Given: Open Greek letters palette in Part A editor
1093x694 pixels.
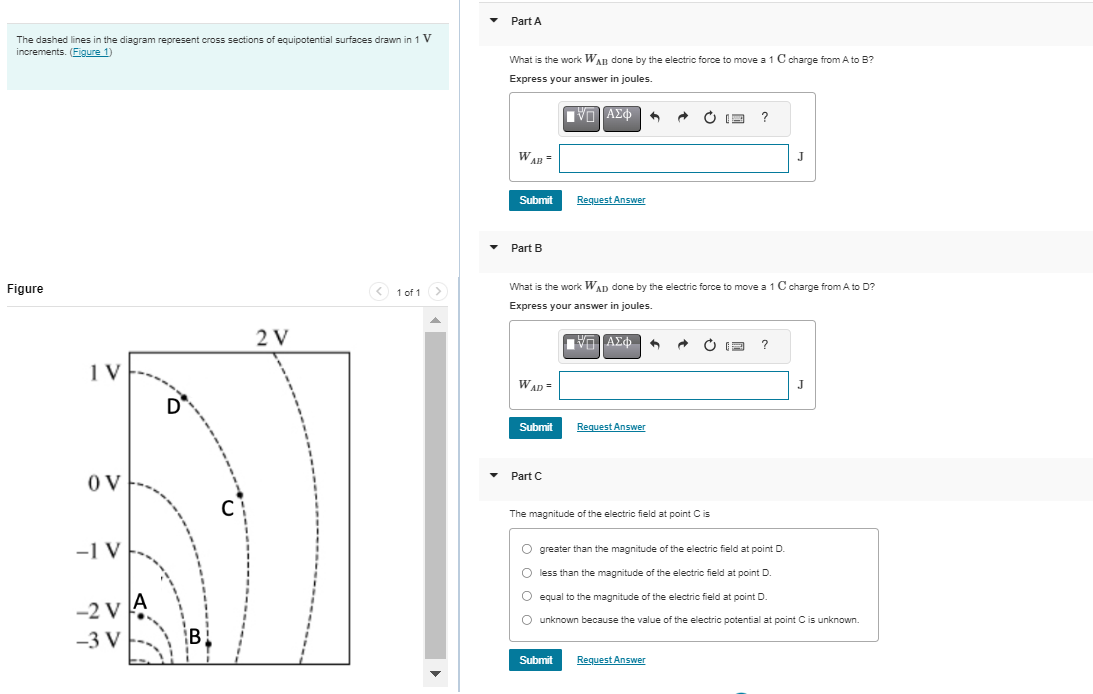Looking at the screenshot, I should tap(621, 118).
